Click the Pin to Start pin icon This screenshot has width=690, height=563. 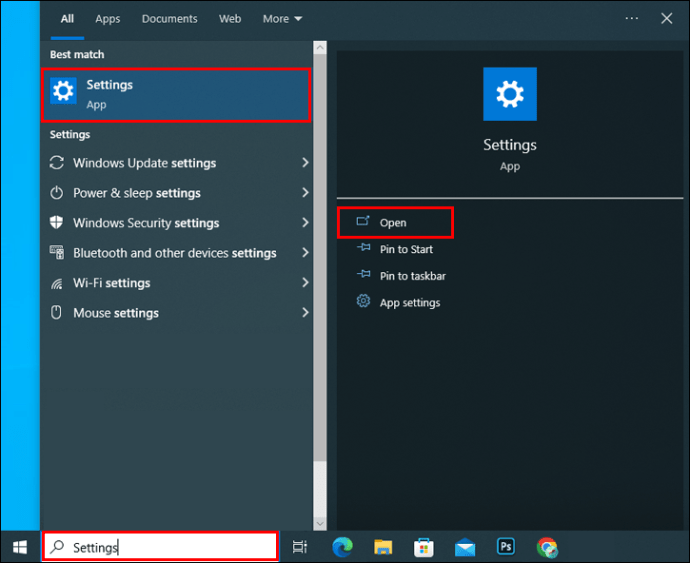[363, 247]
